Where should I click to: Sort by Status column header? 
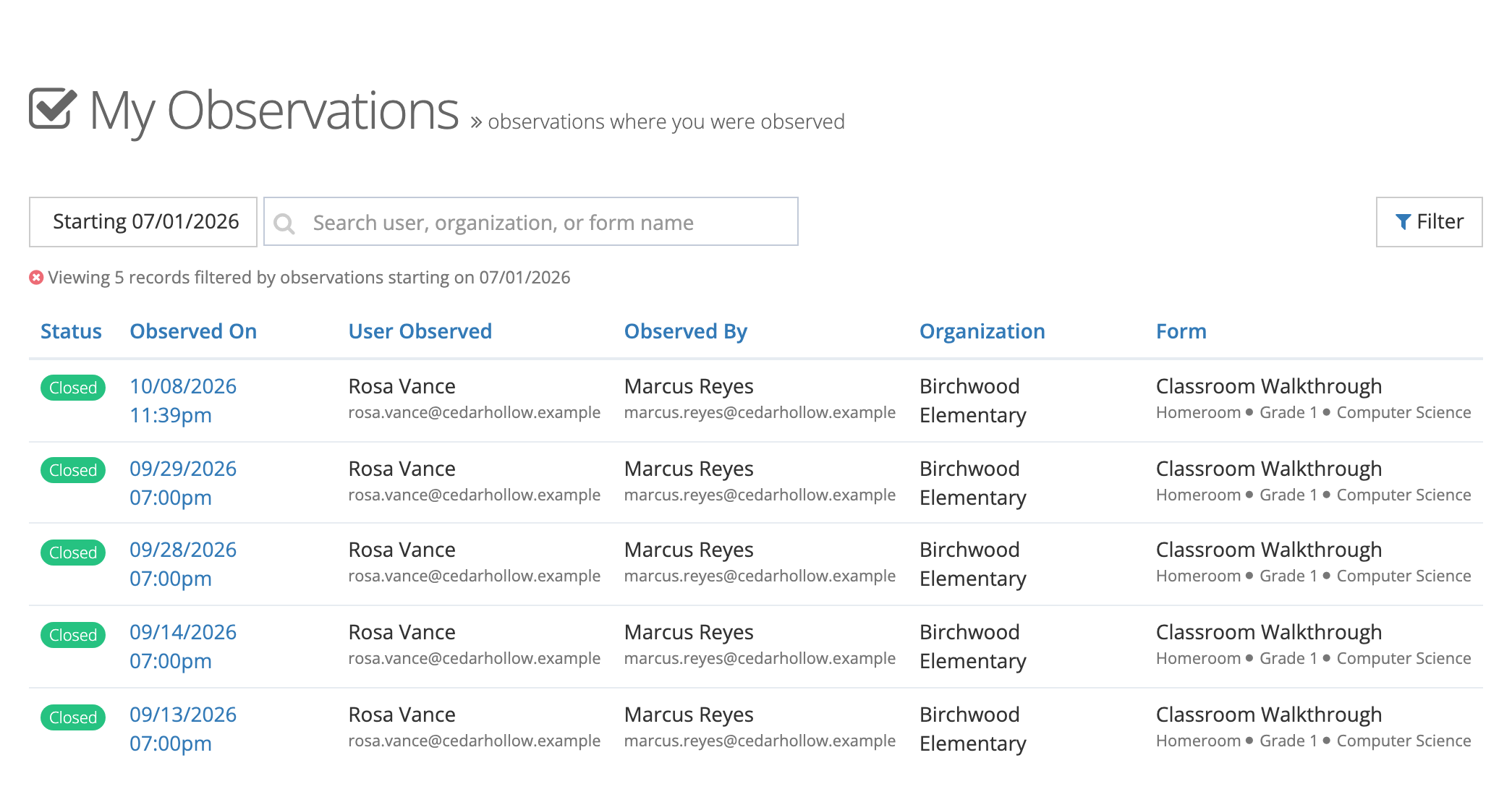coord(71,331)
